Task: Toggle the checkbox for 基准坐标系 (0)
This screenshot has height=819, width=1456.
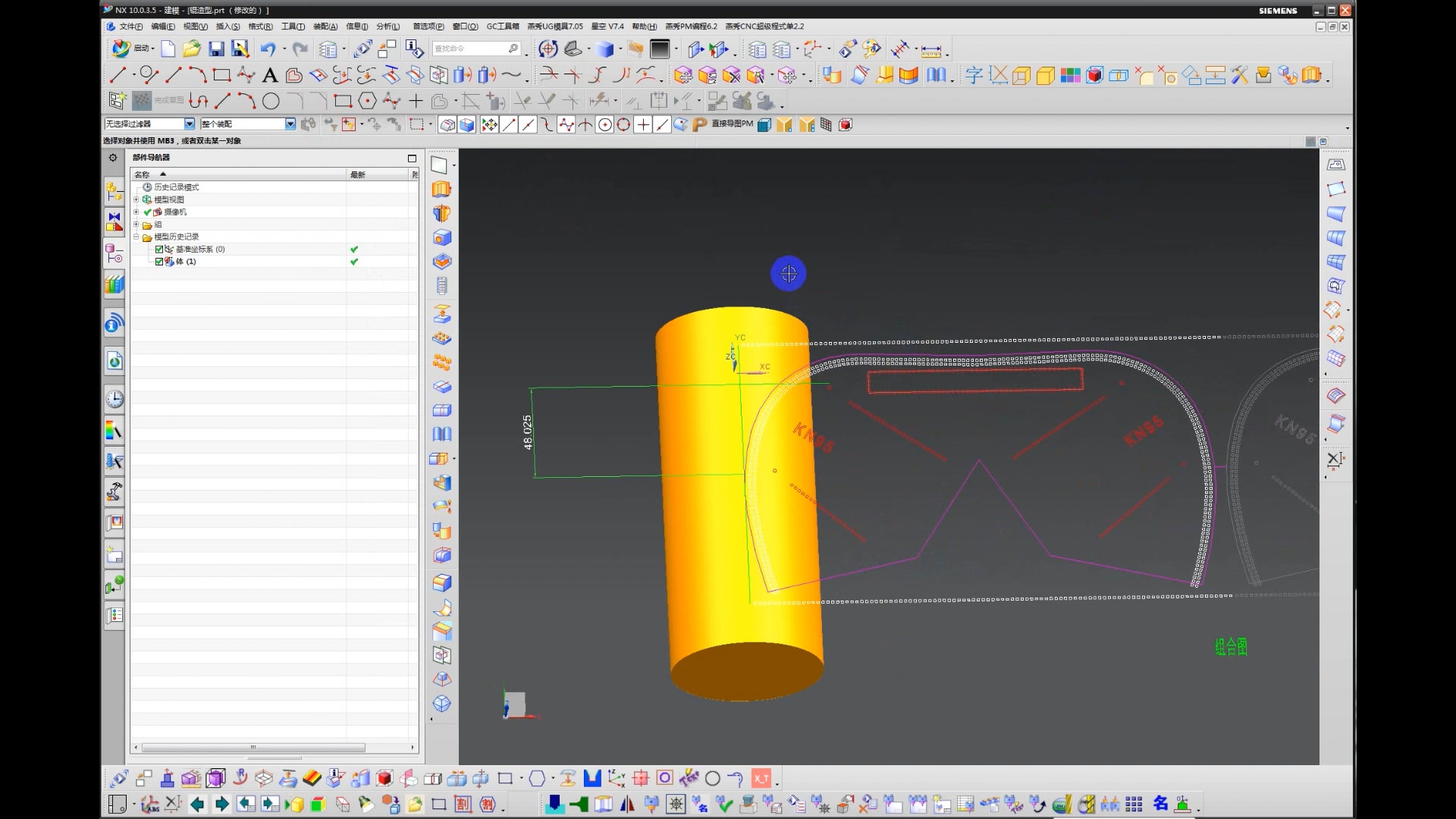Action: (159, 249)
